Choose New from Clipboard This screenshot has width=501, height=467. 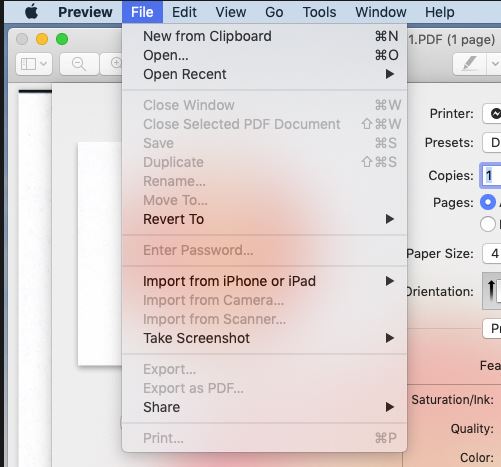(265, 36)
